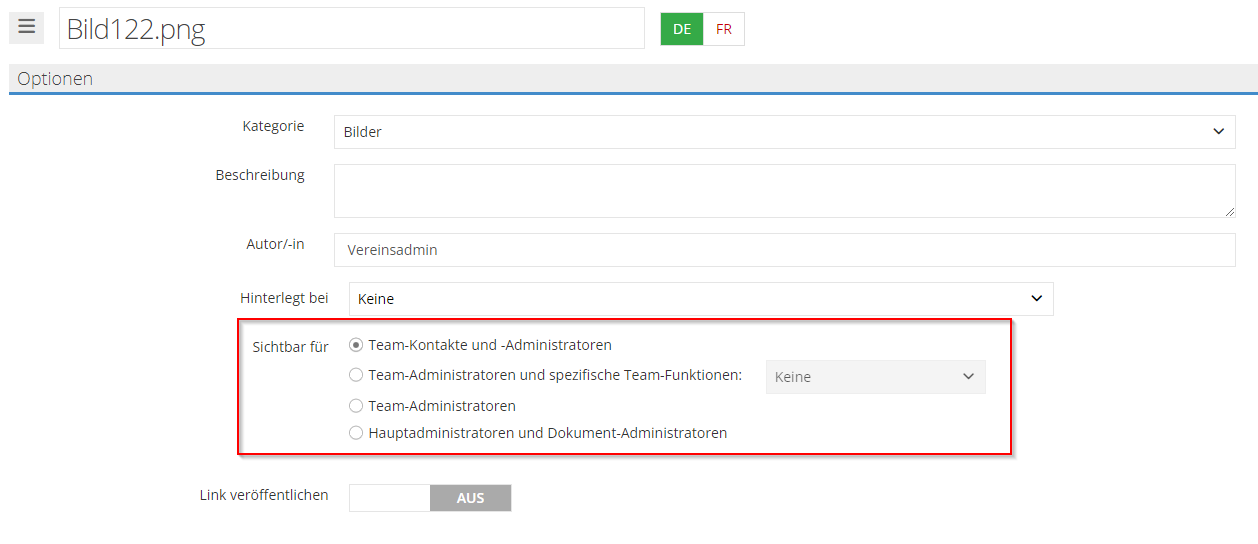Choose the Team-Administratoren only radio button
The height and width of the screenshot is (544, 1258).
[356, 406]
